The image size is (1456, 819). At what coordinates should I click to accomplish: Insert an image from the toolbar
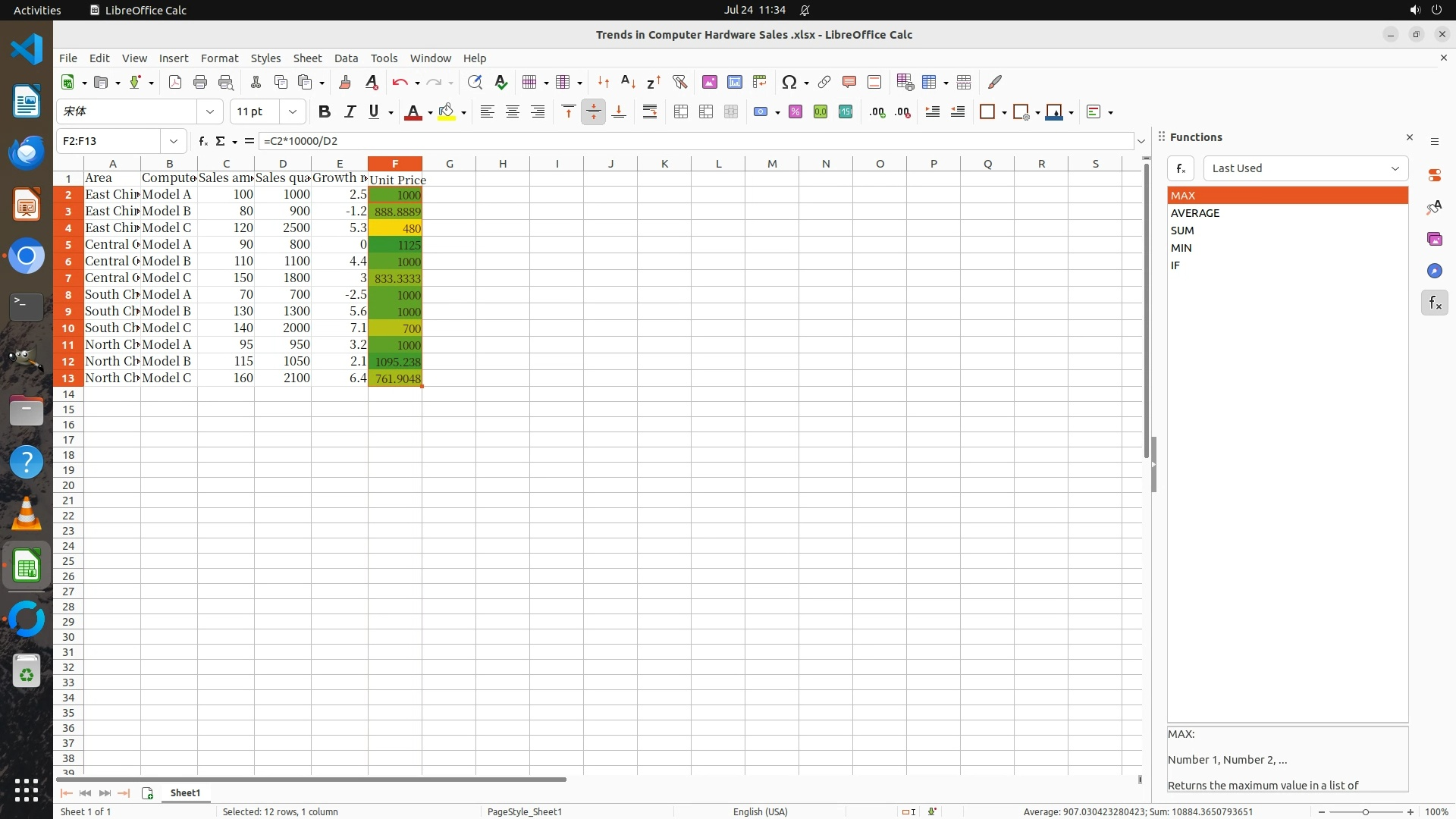709,82
